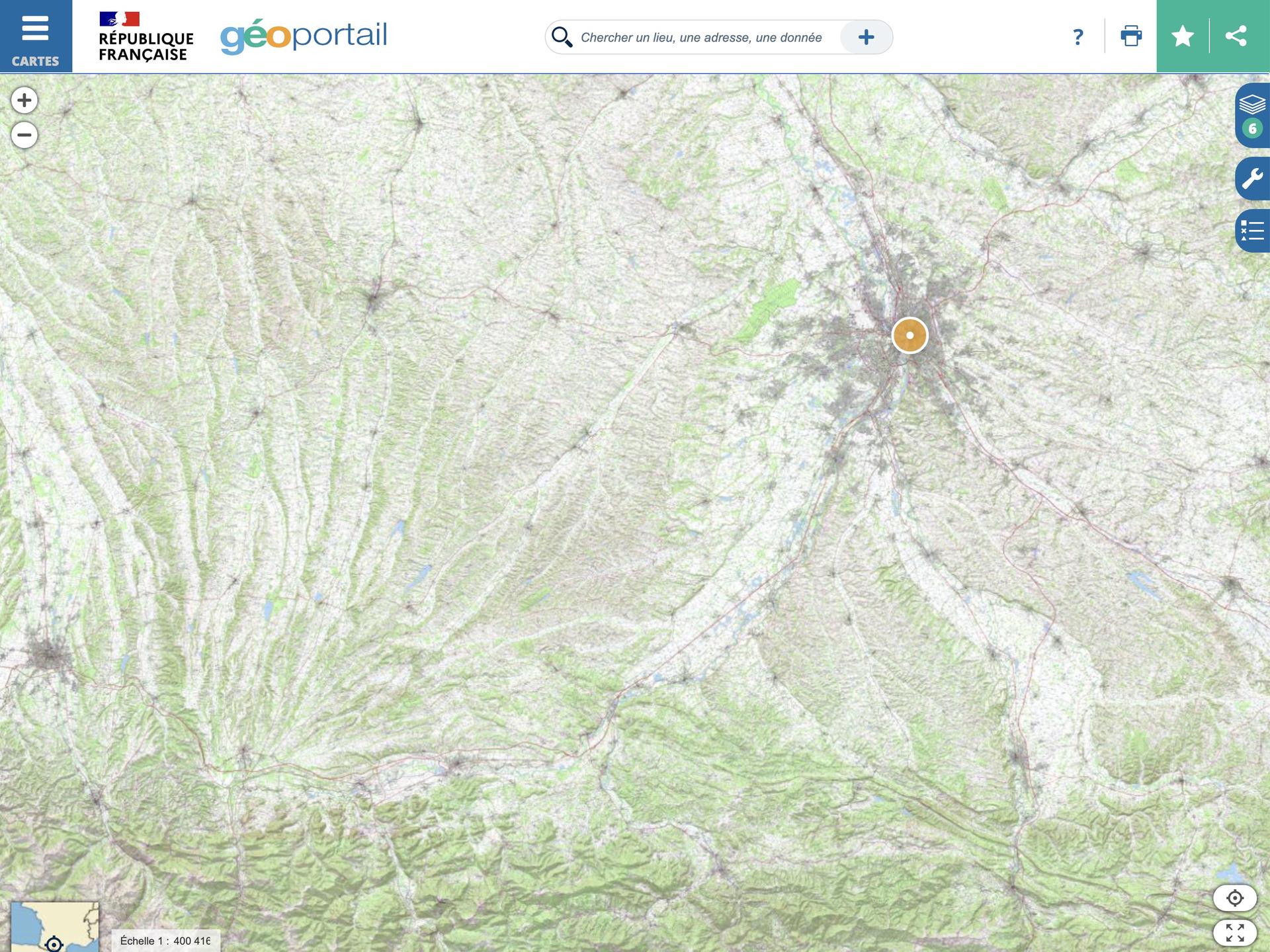Open the map legend list panel
Viewport: 1270px width, 952px height.
(x=1252, y=231)
